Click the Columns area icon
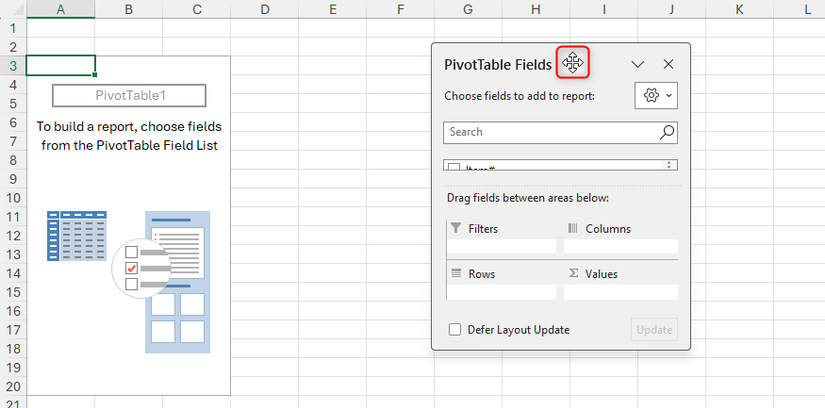The image size is (825, 408). coord(573,228)
